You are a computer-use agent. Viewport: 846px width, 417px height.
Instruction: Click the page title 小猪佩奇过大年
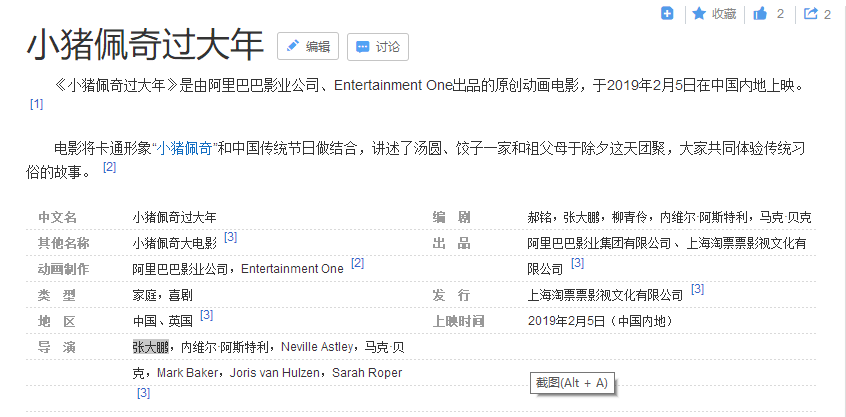coord(145,46)
